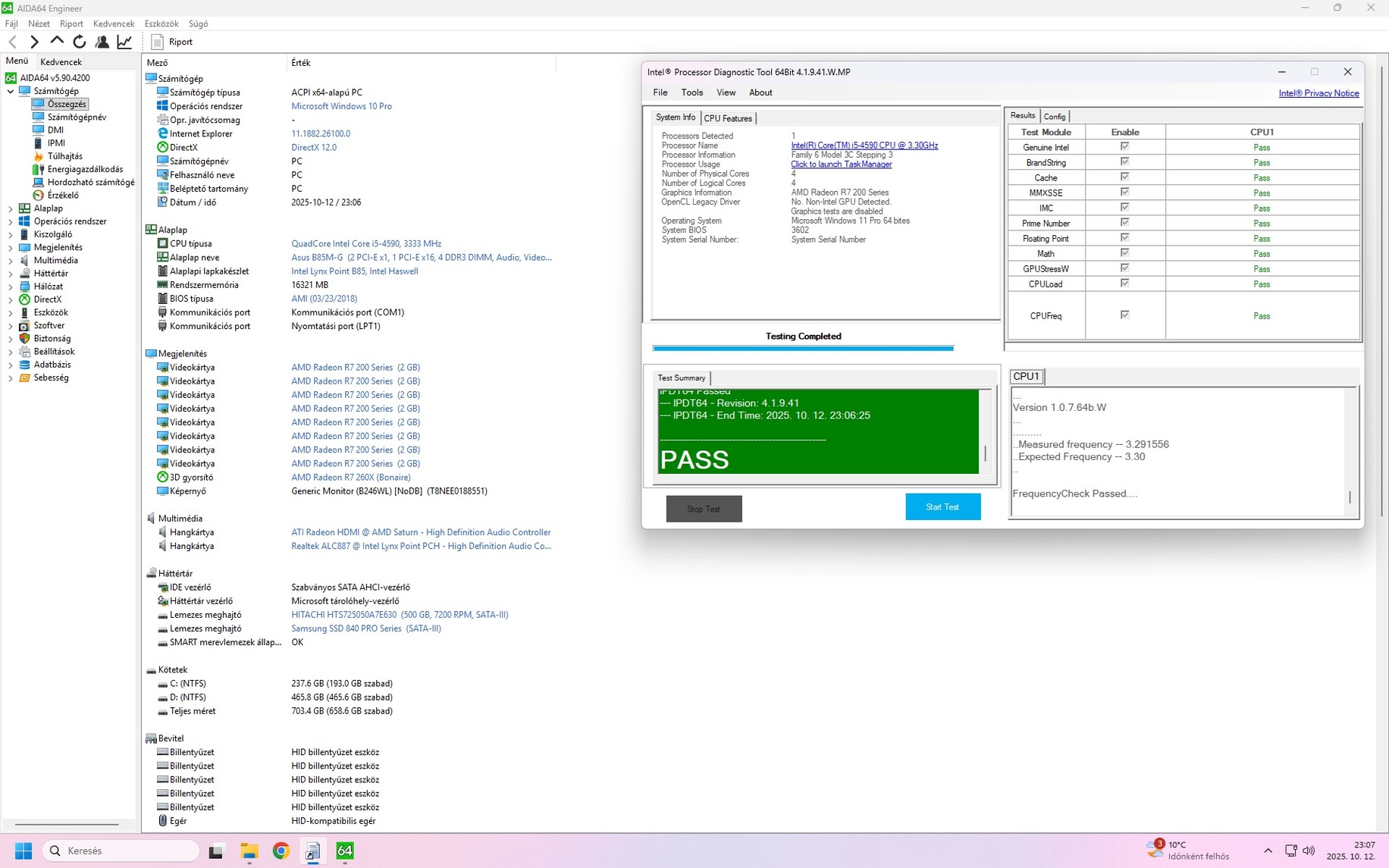Viewport: 1389px width, 868px height.
Task: Open Google Chrome from the taskbar
Action: [x=281, y=851]
